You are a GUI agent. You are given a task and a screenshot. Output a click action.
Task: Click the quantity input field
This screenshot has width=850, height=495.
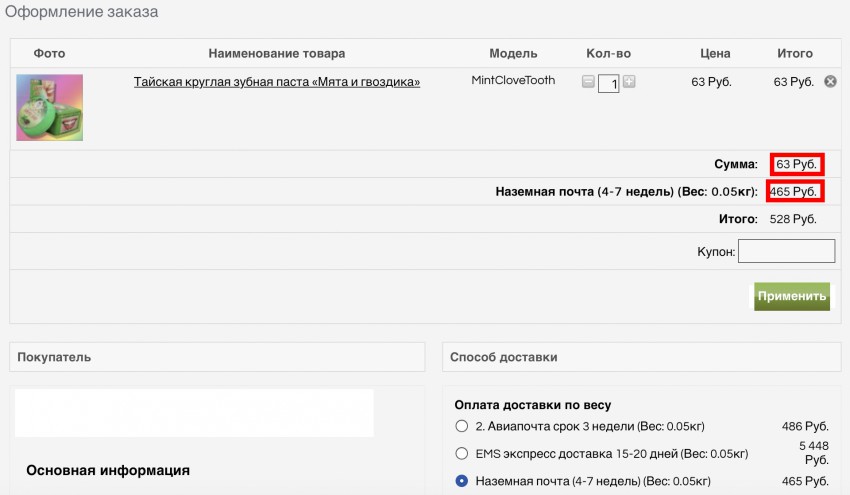(x=608, y=84)
